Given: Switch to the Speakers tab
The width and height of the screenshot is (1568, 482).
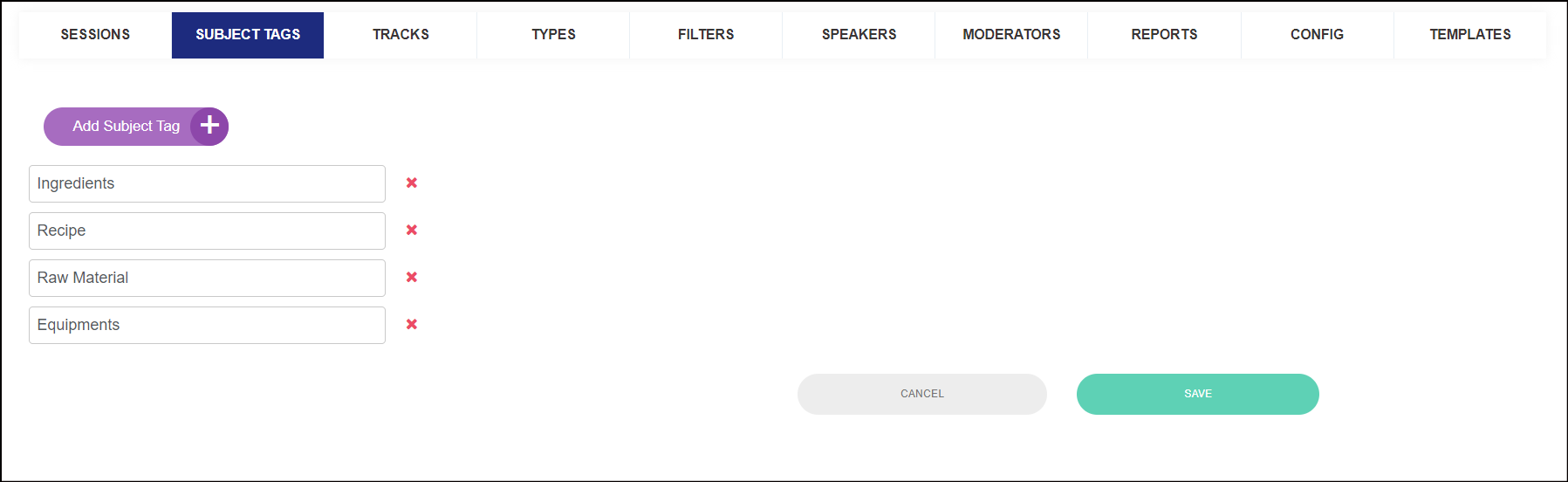Looking at the screenshot, I should click(859, 35).
